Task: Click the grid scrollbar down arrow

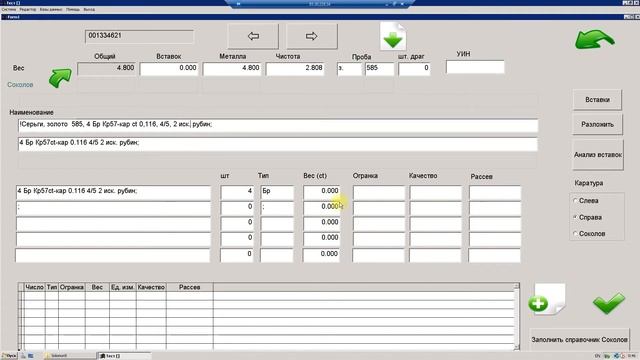Action: click(x=517, y=347)
